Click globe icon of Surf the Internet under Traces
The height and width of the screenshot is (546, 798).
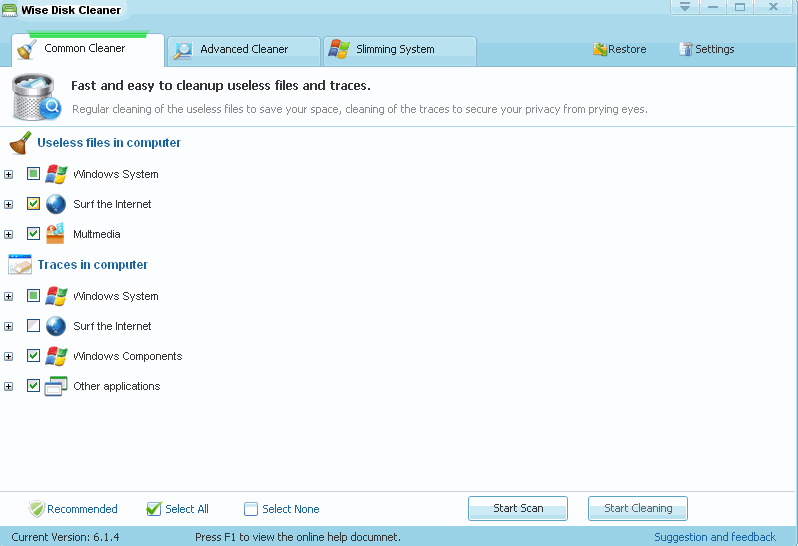click(x=56, y=326)
